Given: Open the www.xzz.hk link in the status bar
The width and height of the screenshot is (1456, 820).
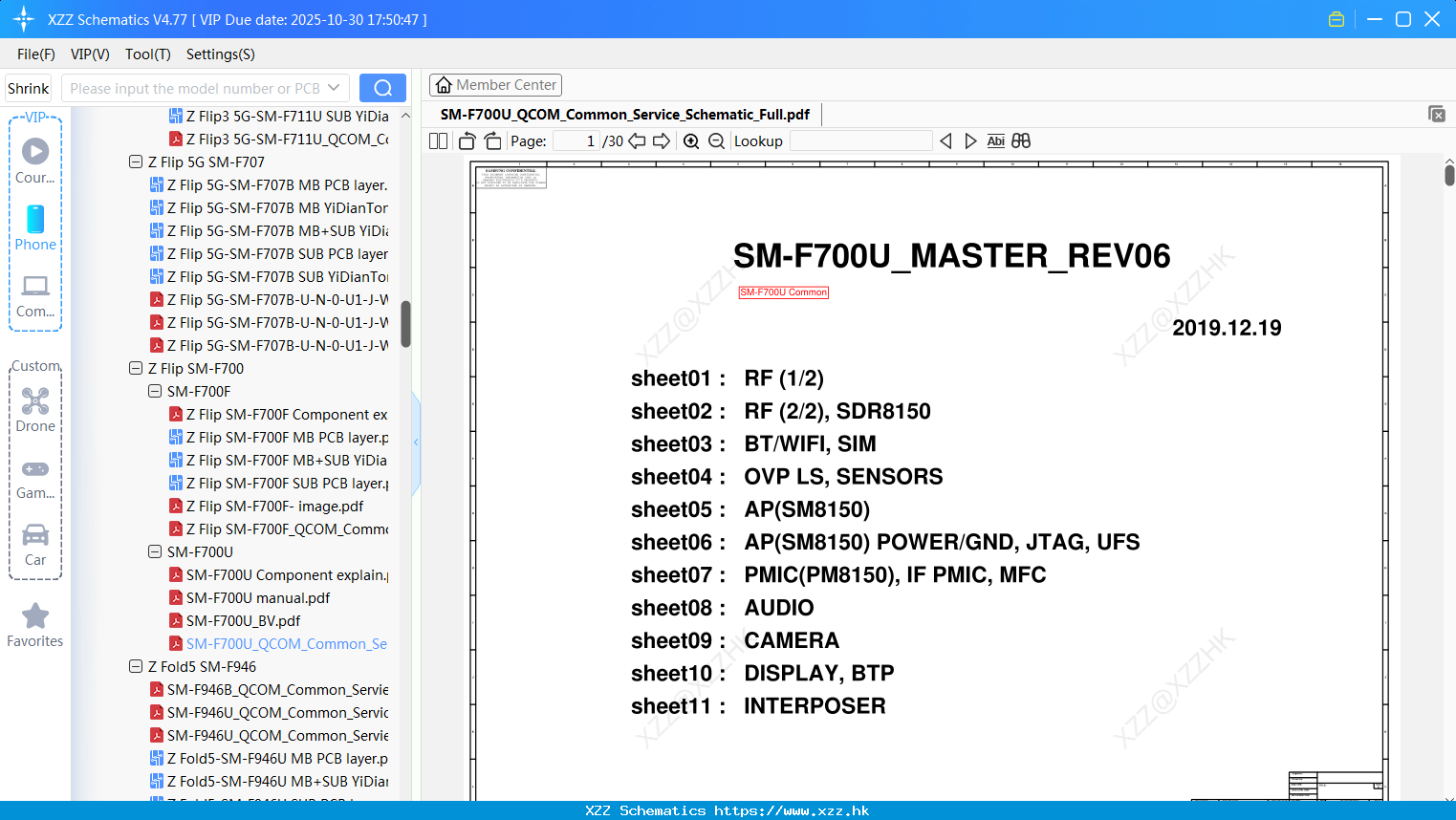Looking at the screenshot, I should [x=792, y=810].
